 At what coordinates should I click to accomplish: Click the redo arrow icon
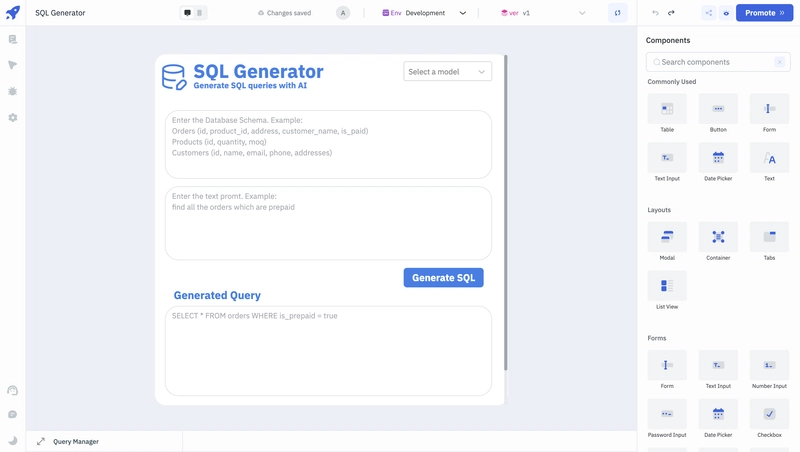point(671,13)
